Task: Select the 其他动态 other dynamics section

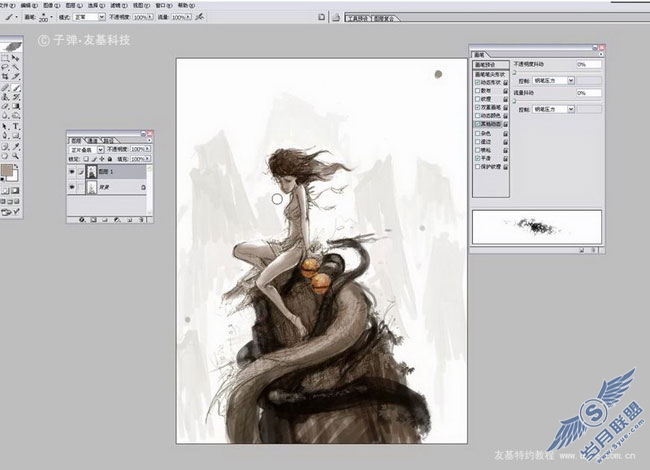Action: (x=491, y=124)
